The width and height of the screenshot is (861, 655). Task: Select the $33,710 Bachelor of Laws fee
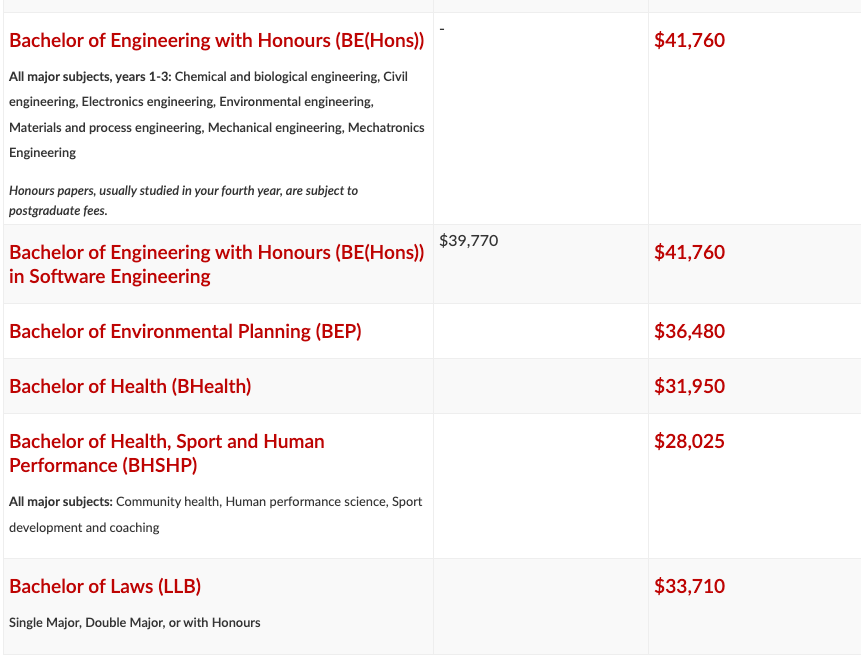[689, 587]
